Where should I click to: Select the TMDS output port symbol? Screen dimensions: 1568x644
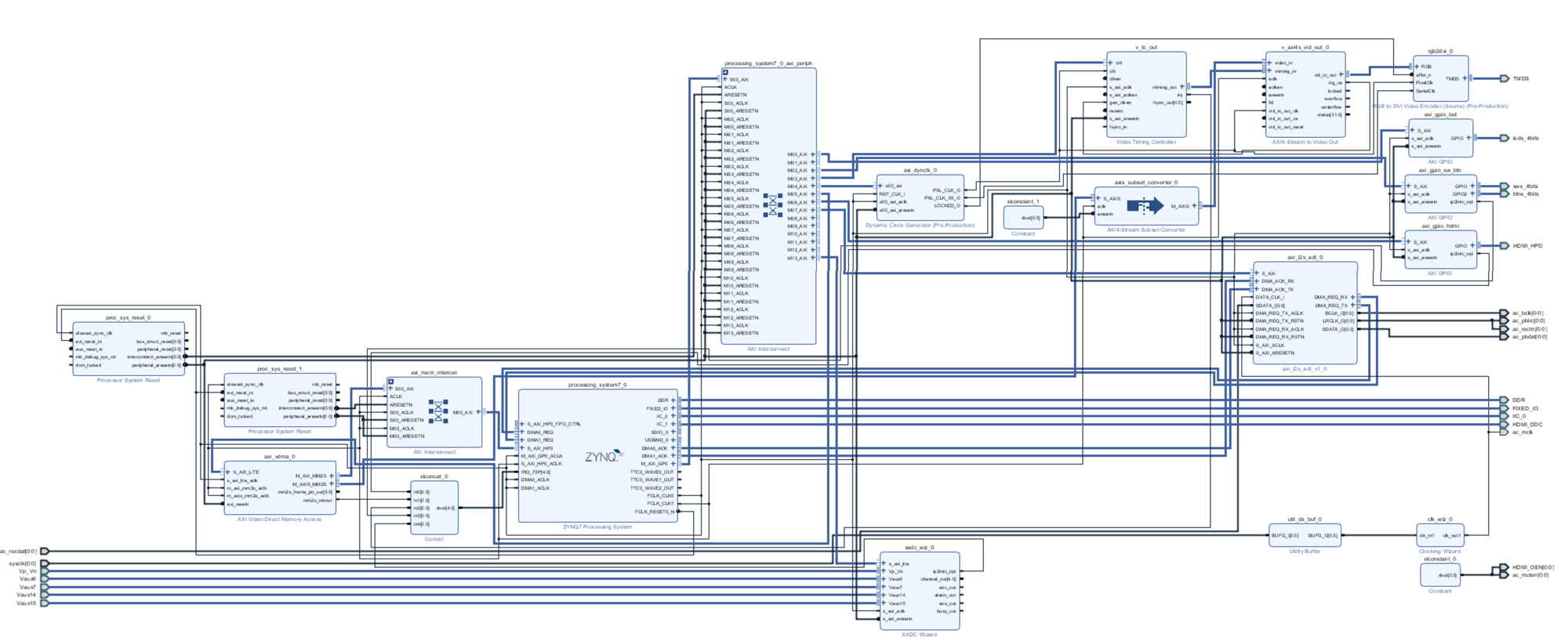coord(1504,78)
